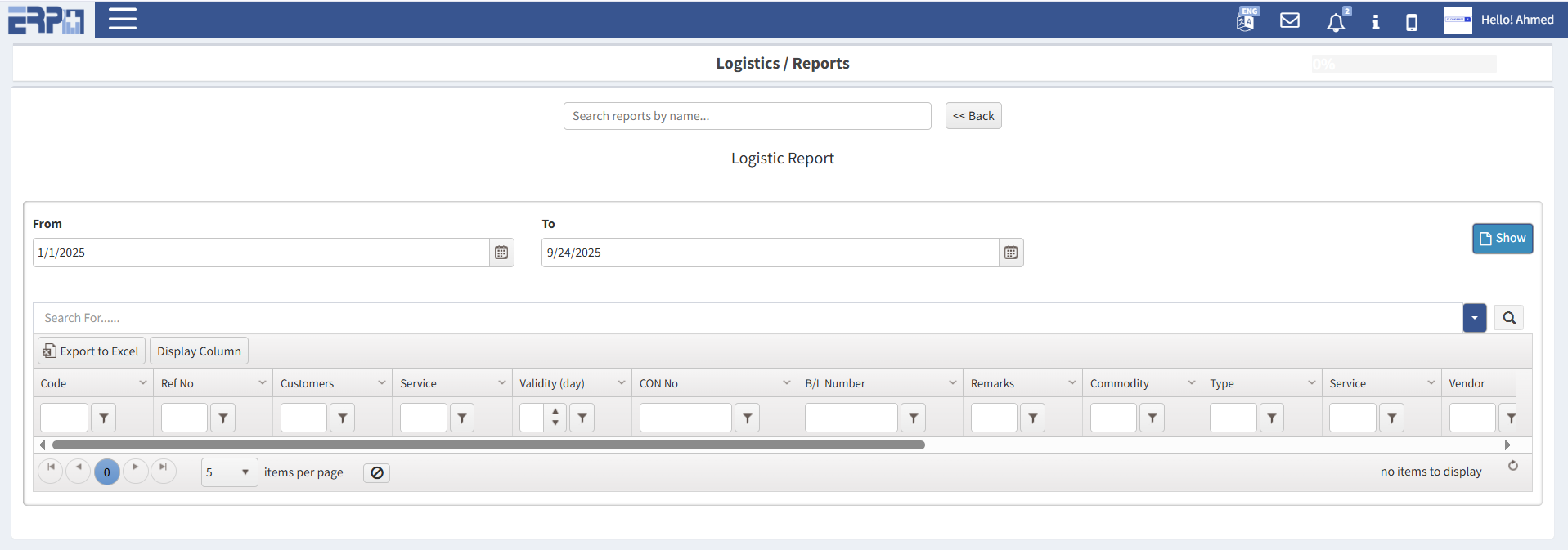The width and height of the screenshot is (1568, 550).
Task: Click the Search reports by name field
Action: [x=747, y=116]
